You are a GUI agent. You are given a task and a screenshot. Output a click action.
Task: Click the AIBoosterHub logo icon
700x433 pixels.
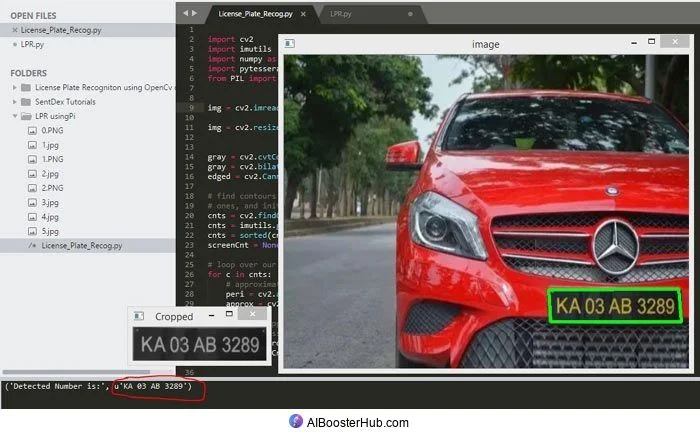click(296, 422)
